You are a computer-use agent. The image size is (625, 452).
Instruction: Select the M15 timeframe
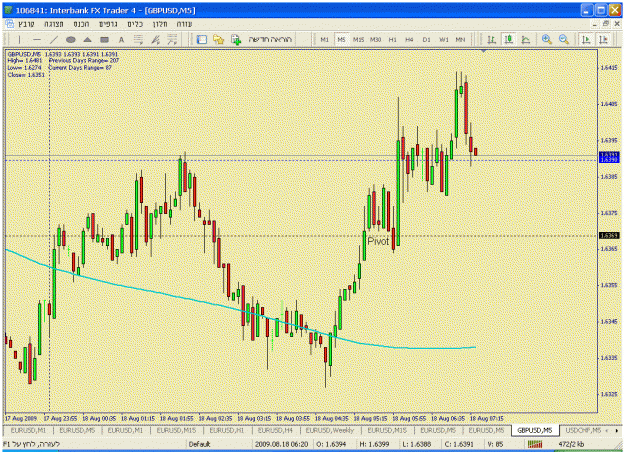[358, 39]
